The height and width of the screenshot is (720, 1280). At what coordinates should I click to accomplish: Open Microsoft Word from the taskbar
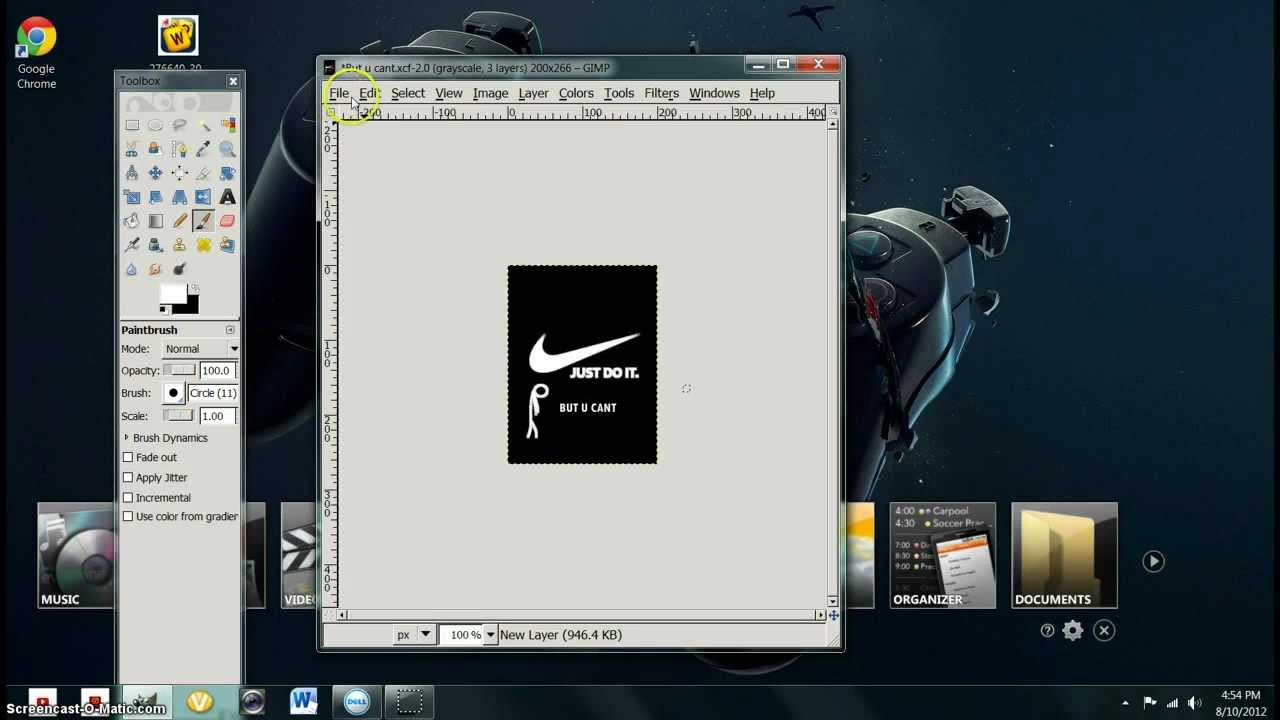[304, 701]
